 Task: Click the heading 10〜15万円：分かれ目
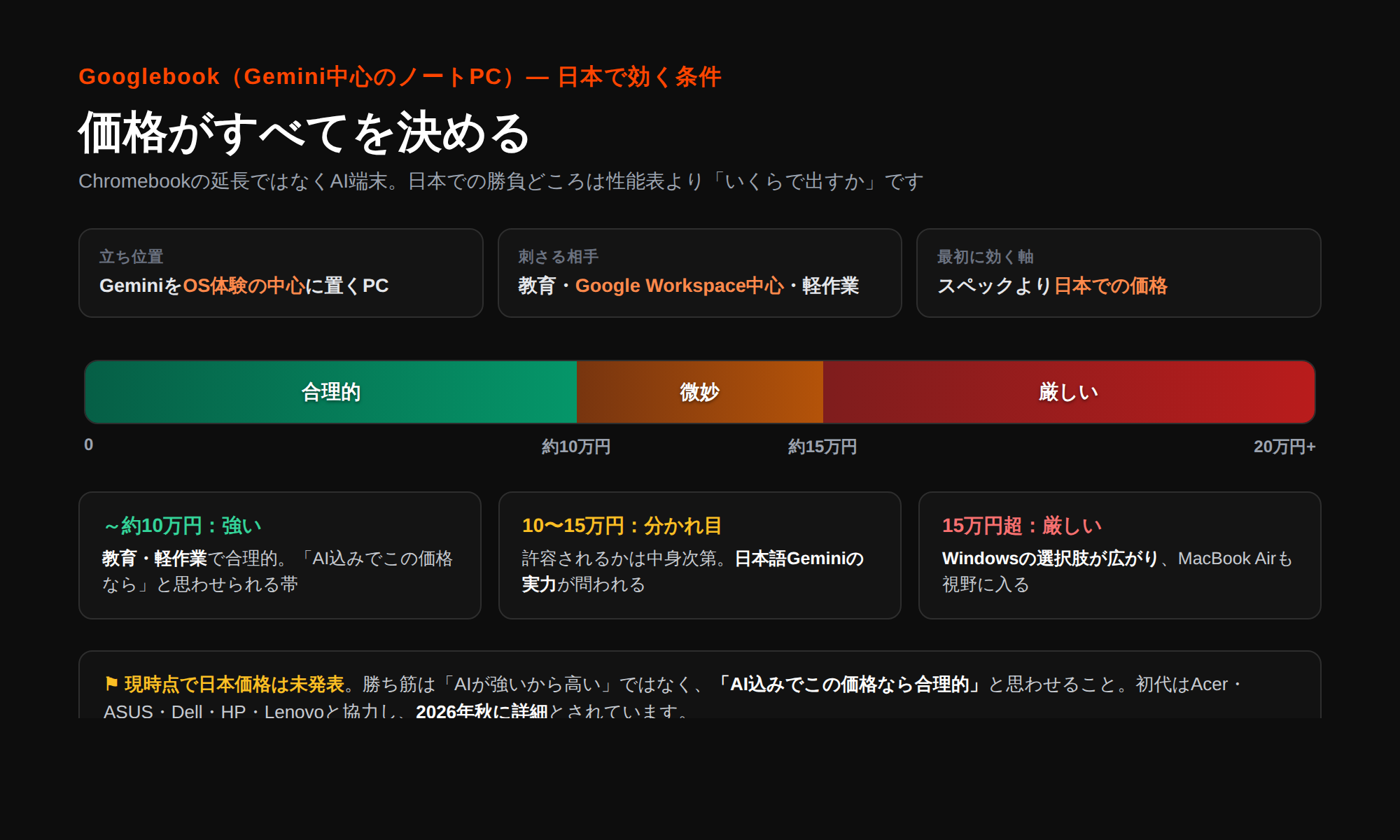pyautogui.click(x=622, y=526)
